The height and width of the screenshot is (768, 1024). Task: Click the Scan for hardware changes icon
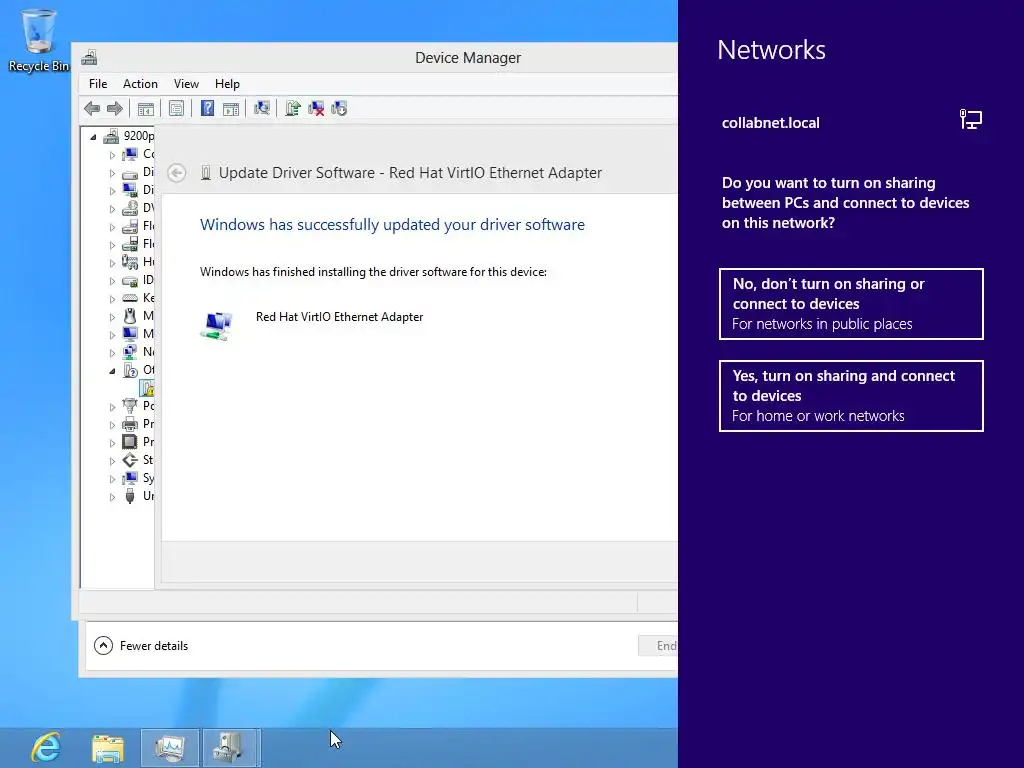coord(262,108)
